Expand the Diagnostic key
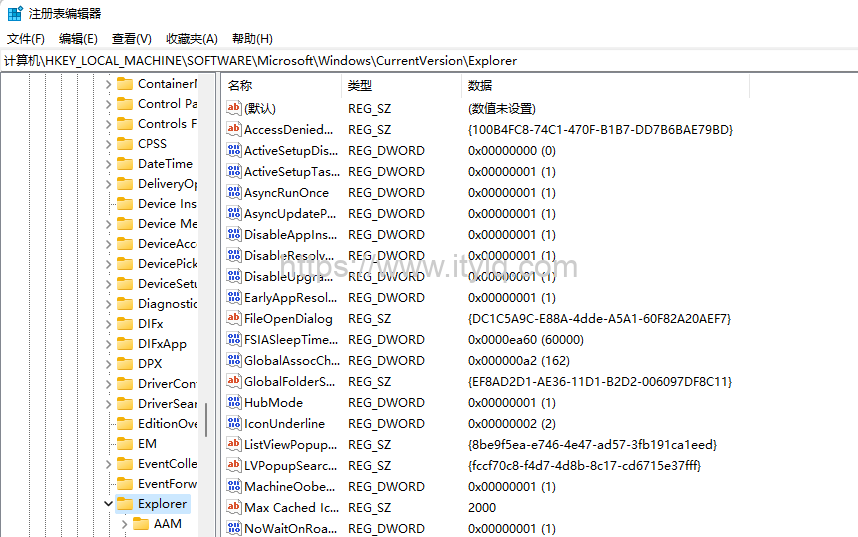The width and height of the screenshot is (858, 537). click(108, 304)
